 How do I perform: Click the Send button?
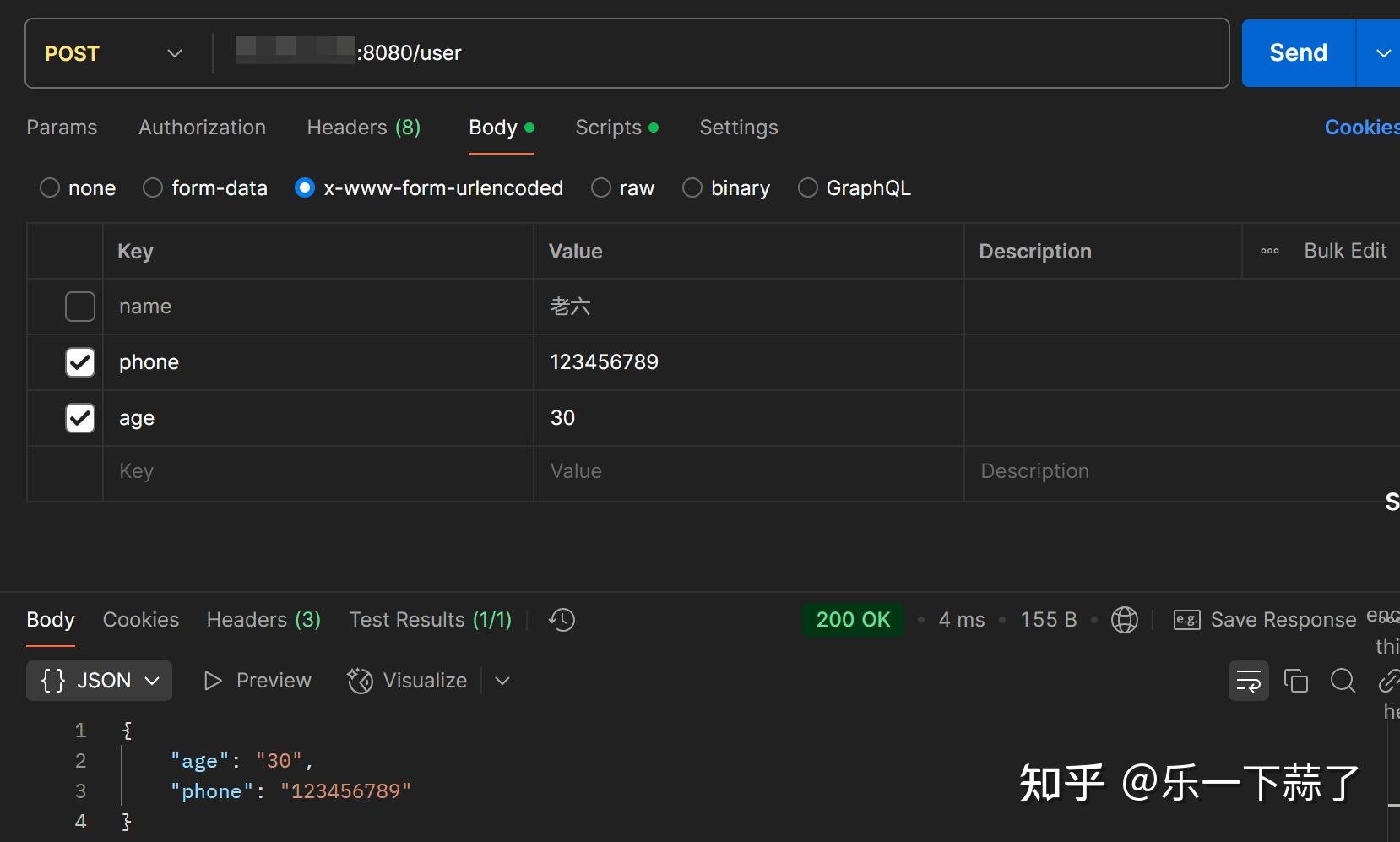pos(1297,52)
